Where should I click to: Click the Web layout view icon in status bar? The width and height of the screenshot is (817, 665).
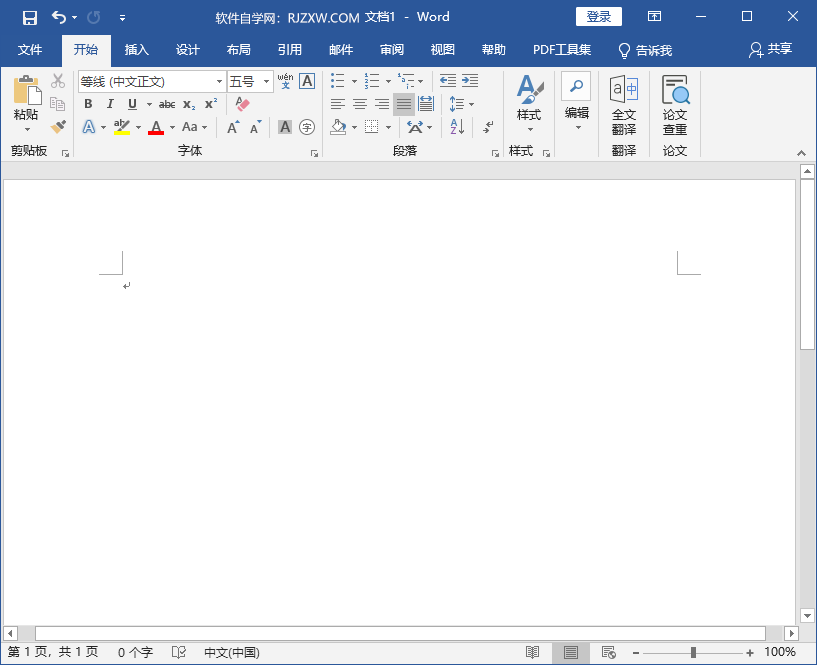coord(608,651)
